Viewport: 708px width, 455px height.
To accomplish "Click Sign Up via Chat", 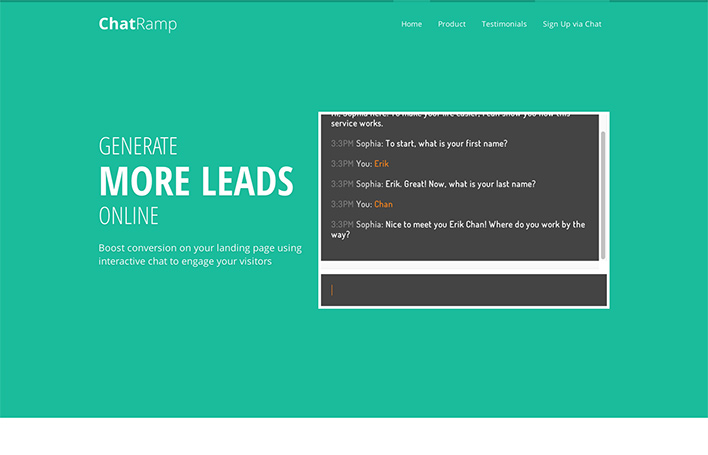I will pos(571,24).
